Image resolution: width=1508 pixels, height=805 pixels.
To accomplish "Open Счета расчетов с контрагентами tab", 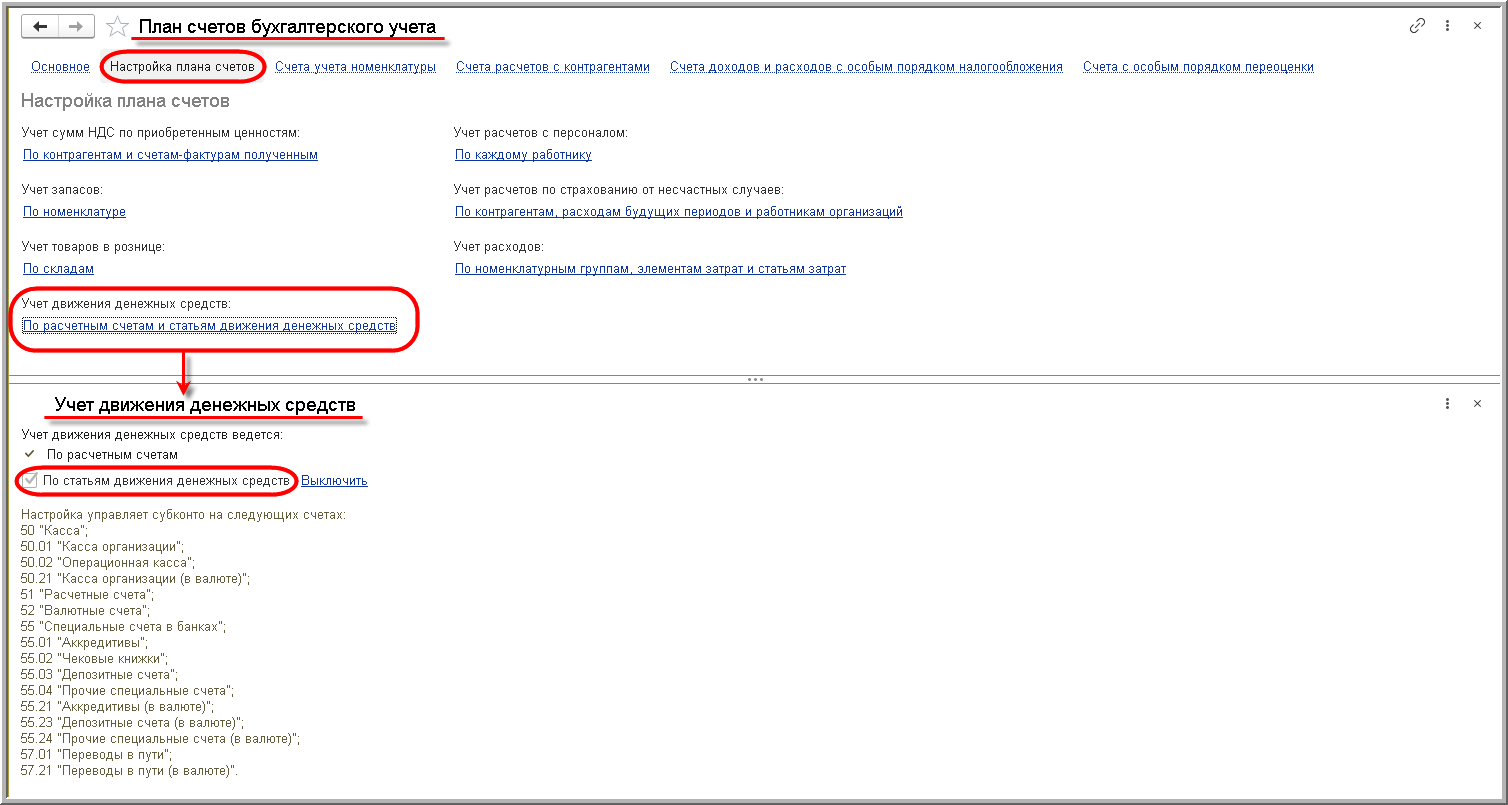I will (x=553, y=67).
